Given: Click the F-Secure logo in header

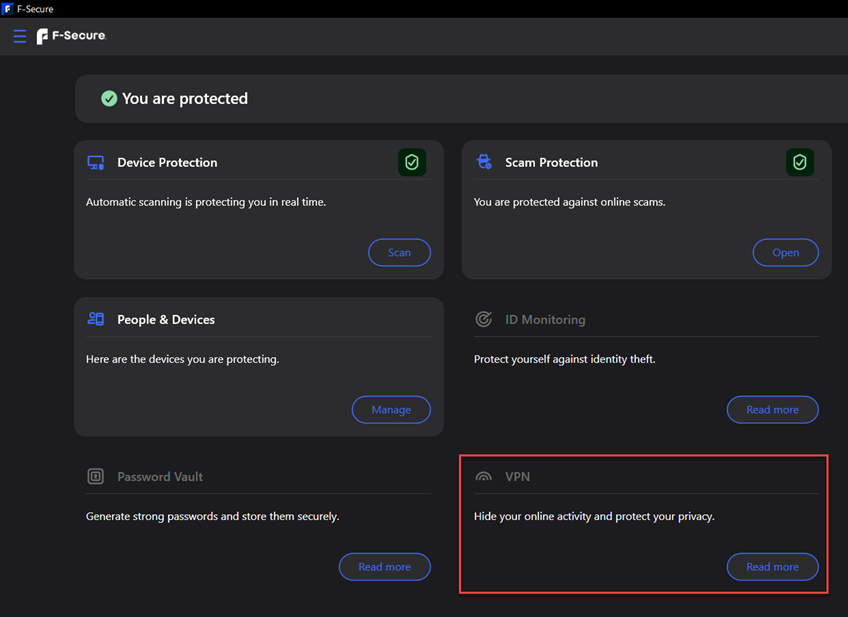Looking at the screenshot, I should coord(71,37).
